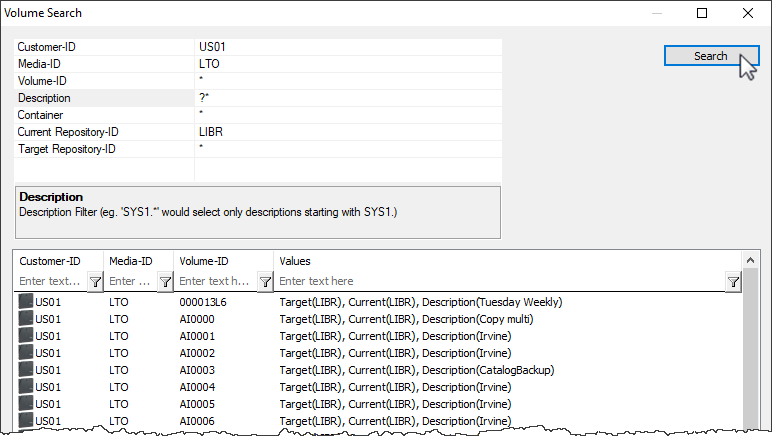
Task: Click the Customer-ID field showing US01
Action: click(x=348, y=47)
